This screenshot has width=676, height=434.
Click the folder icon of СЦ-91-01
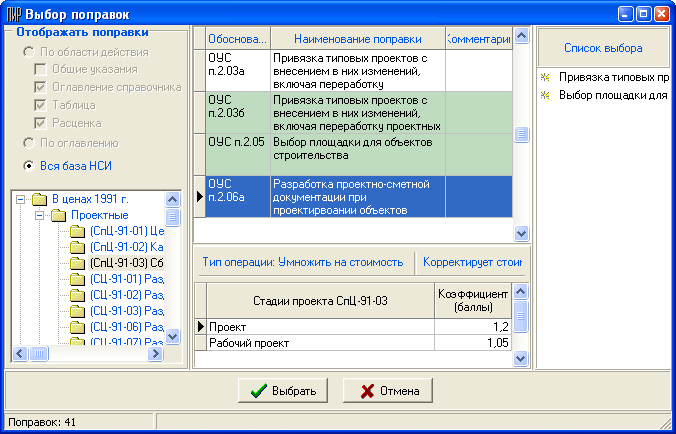coord(77,279)
